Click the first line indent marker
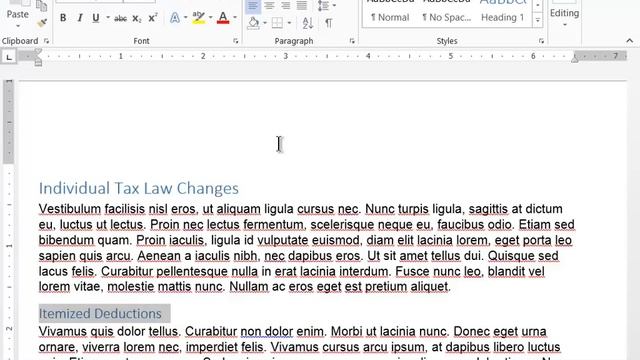This screenshot has height=360, width=640. 38,52
